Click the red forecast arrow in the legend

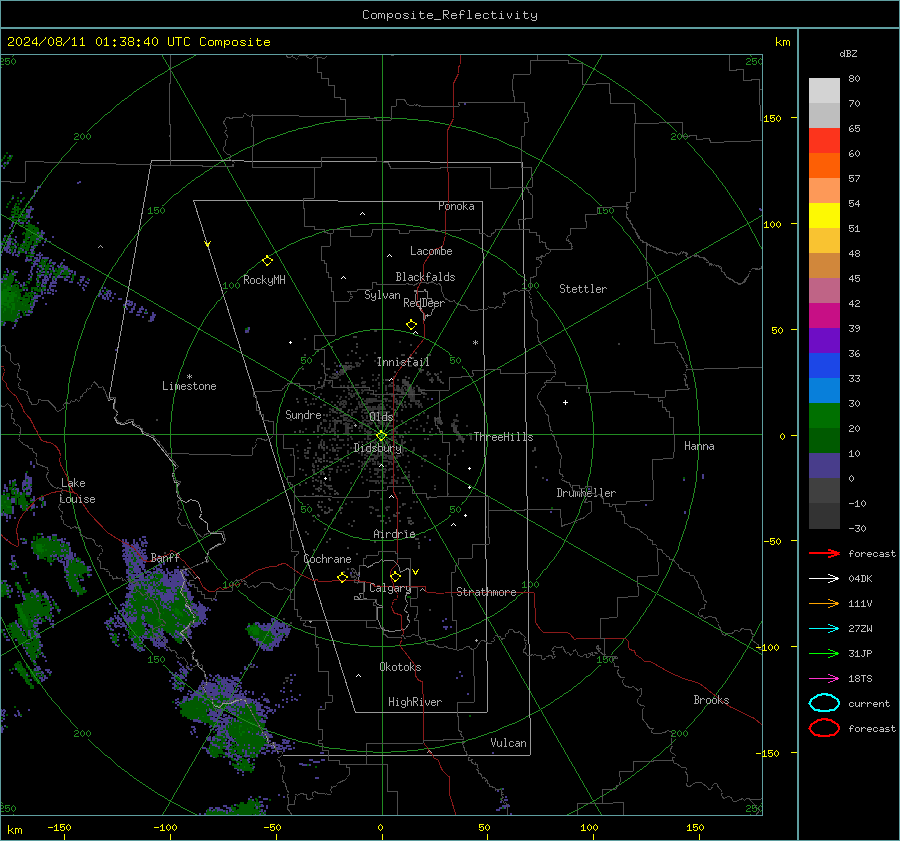[824, 553]
